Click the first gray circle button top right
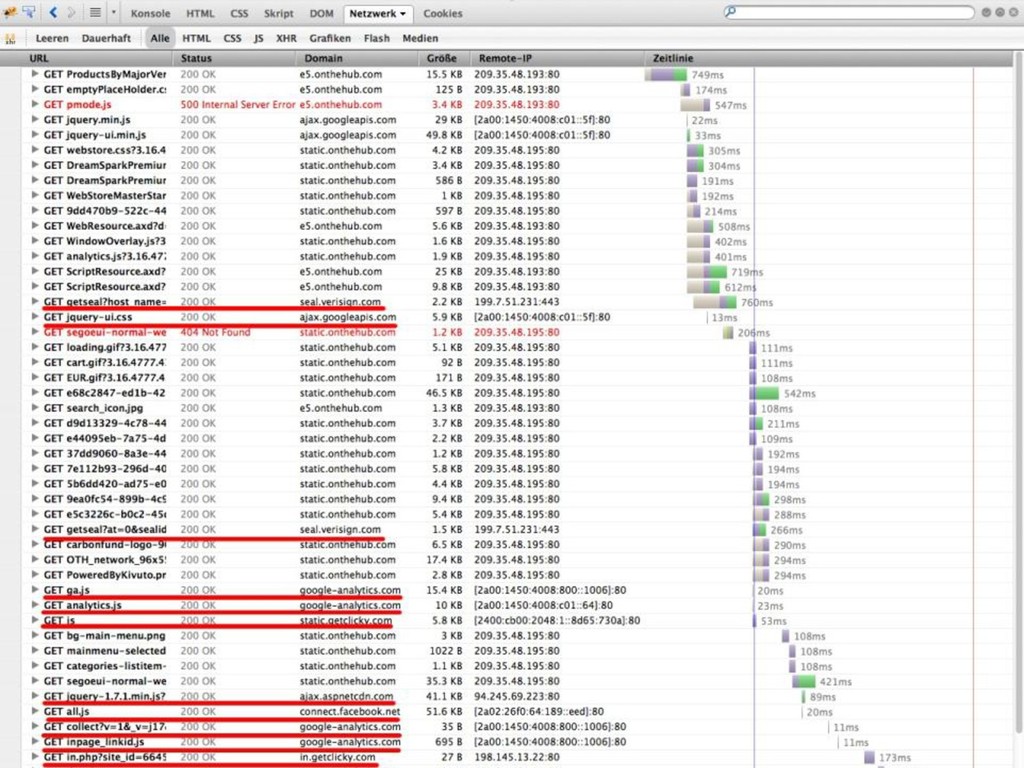This screenshot has height=768, width=1024. tap(986, 12)
